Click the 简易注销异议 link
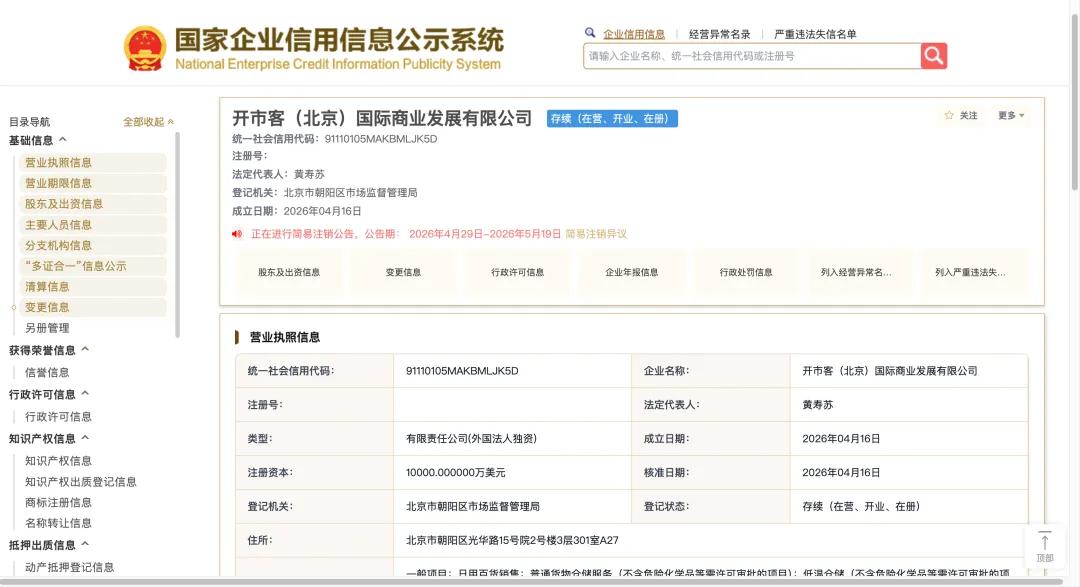 596,234
